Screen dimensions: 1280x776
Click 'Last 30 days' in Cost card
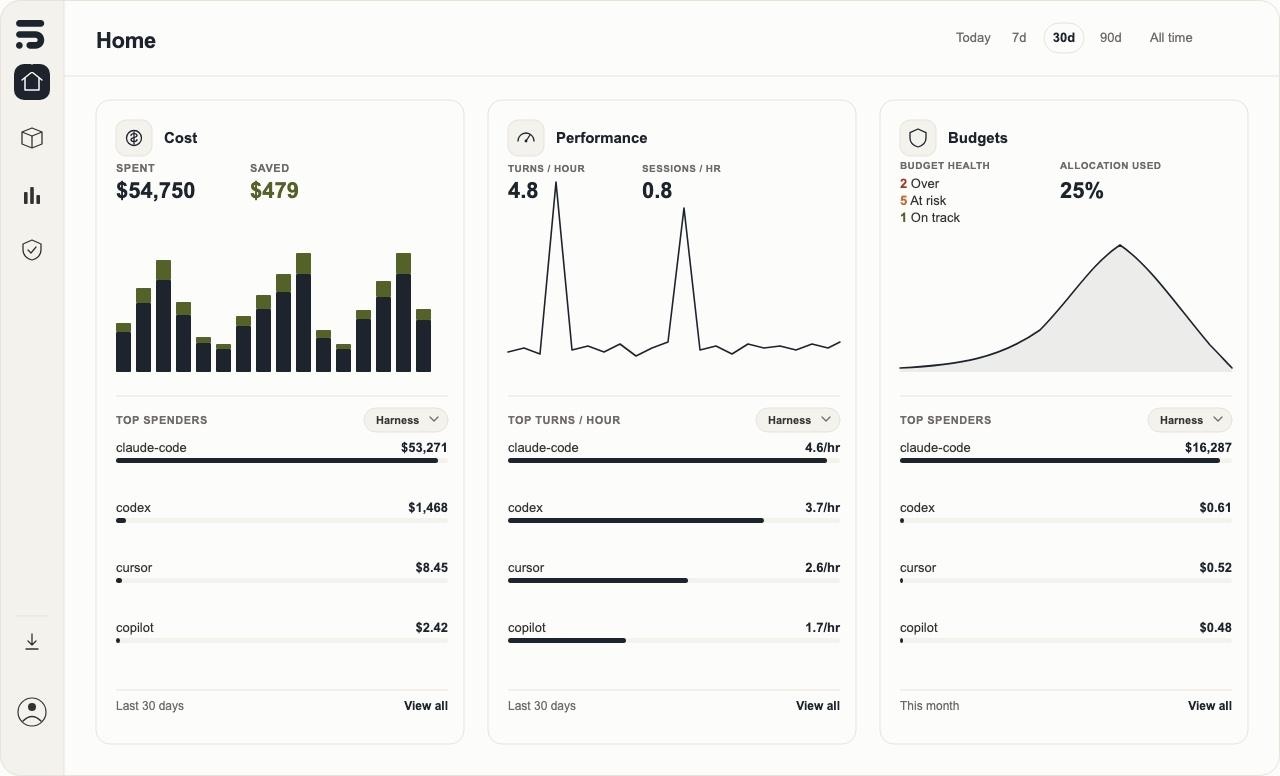150,706
